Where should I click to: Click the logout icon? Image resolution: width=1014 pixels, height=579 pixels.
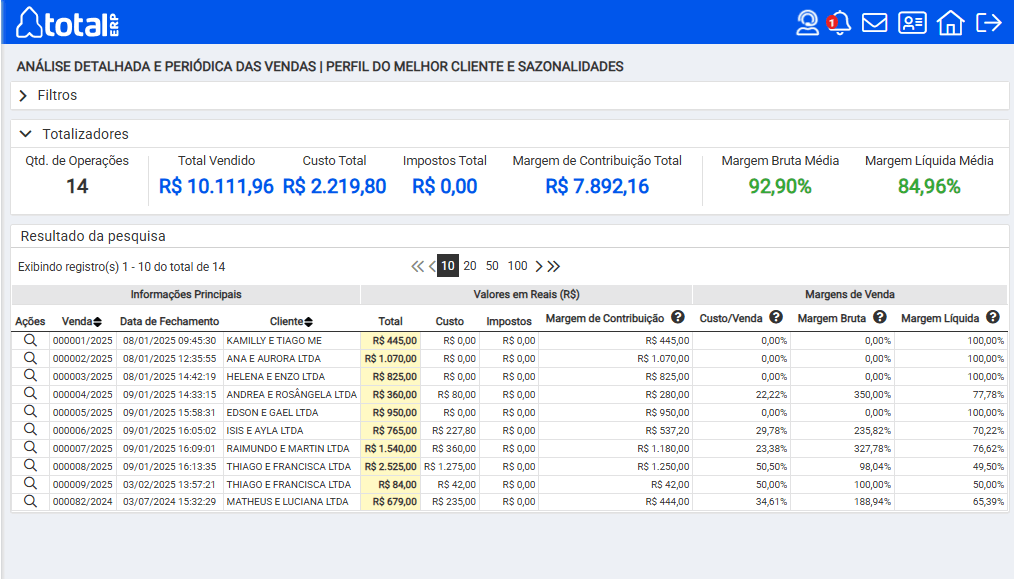[x=988, y=22]
